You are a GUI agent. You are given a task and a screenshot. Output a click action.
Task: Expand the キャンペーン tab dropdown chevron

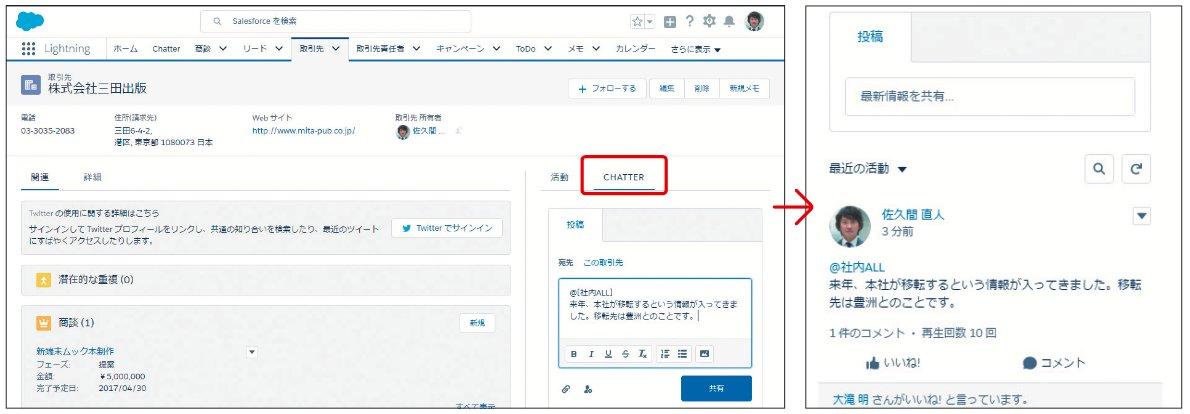(496, 49)
